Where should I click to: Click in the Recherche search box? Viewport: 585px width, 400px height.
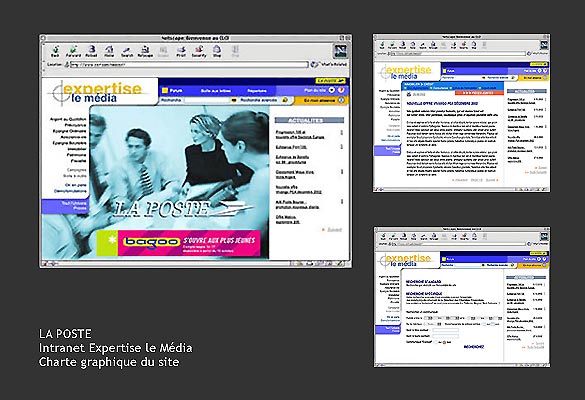(x=207, y=100)
